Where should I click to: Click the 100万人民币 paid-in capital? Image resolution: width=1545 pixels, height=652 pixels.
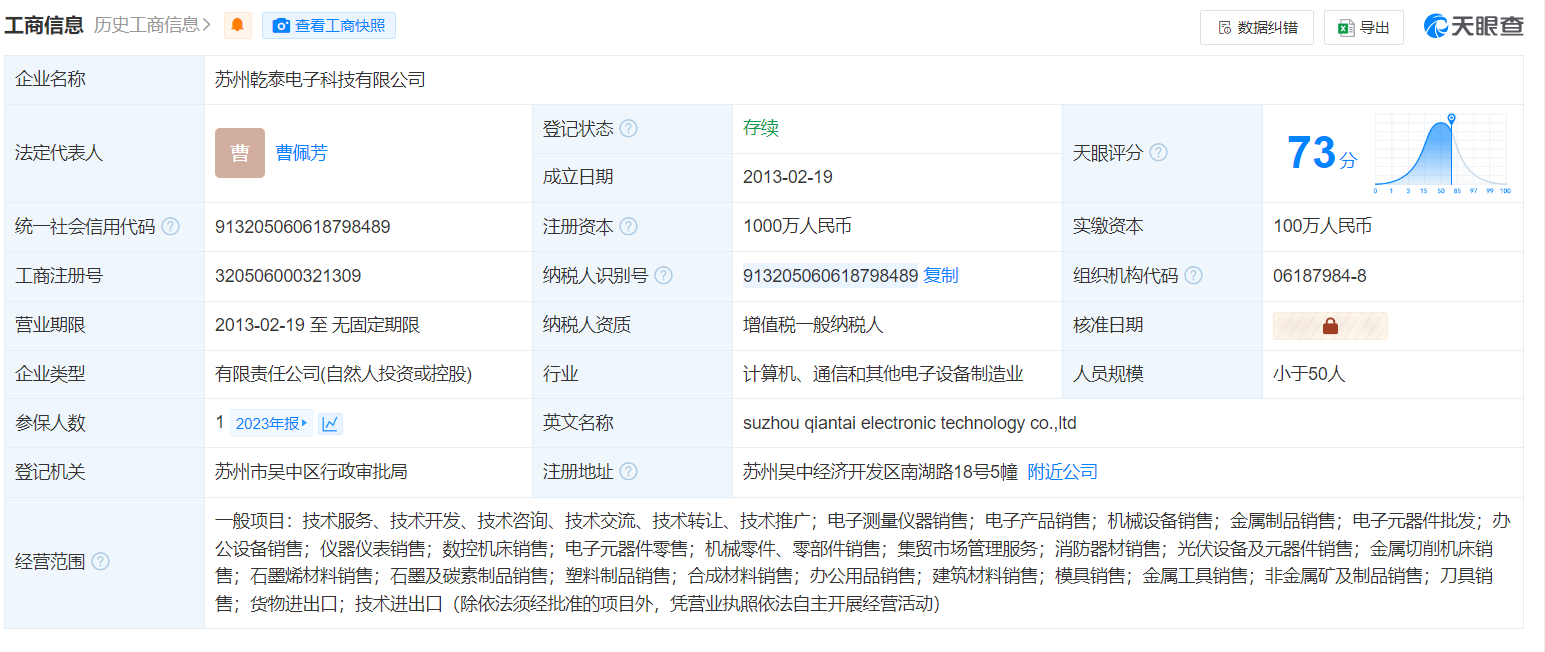[1322, 227]
